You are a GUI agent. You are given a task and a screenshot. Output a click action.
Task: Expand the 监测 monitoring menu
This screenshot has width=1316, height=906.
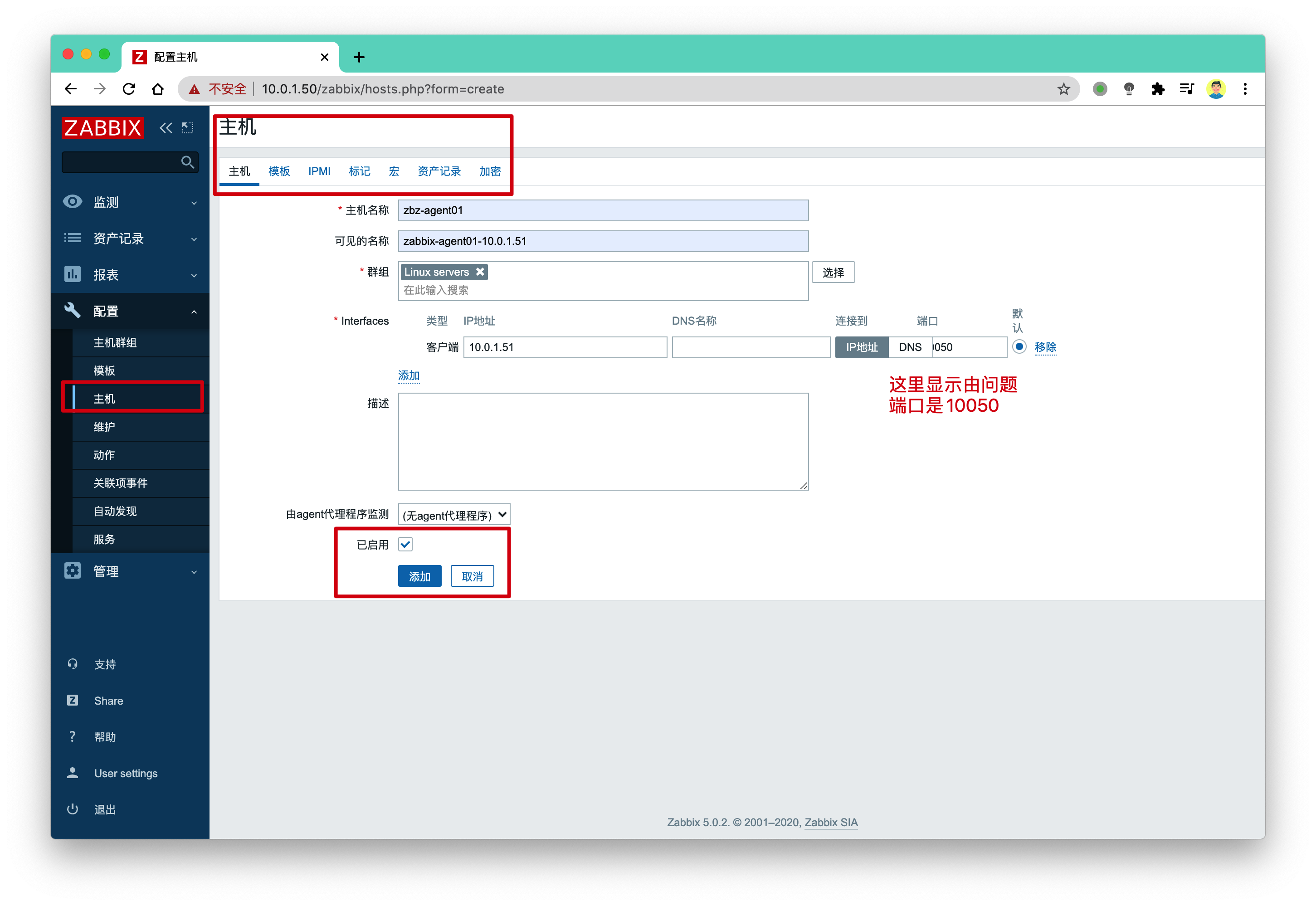(130, 202)
